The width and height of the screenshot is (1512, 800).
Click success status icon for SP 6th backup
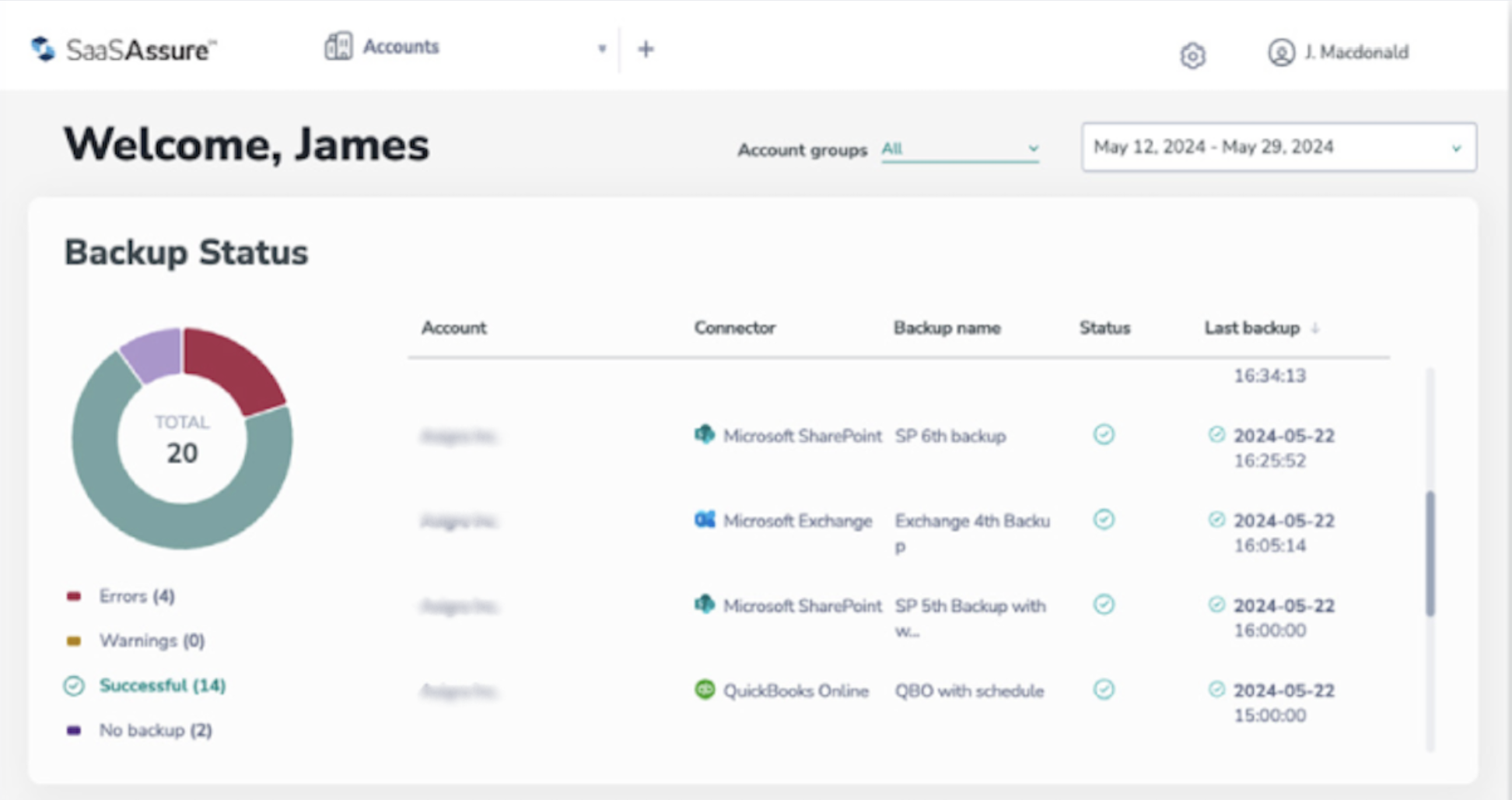(1104, 434)
